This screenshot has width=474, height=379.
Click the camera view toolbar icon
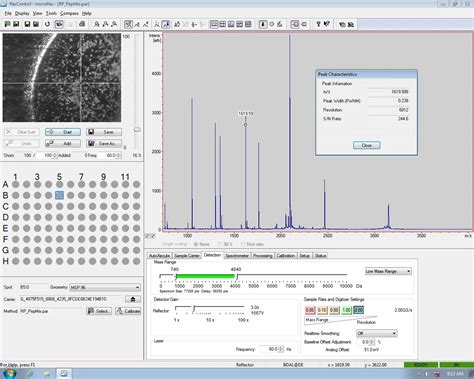coord(59,24)
